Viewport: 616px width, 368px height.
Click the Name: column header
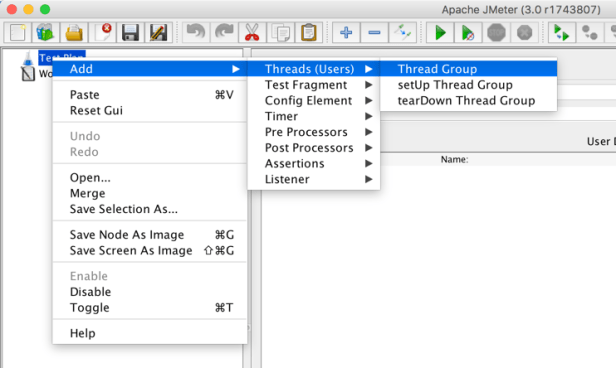tap(454, 159)
